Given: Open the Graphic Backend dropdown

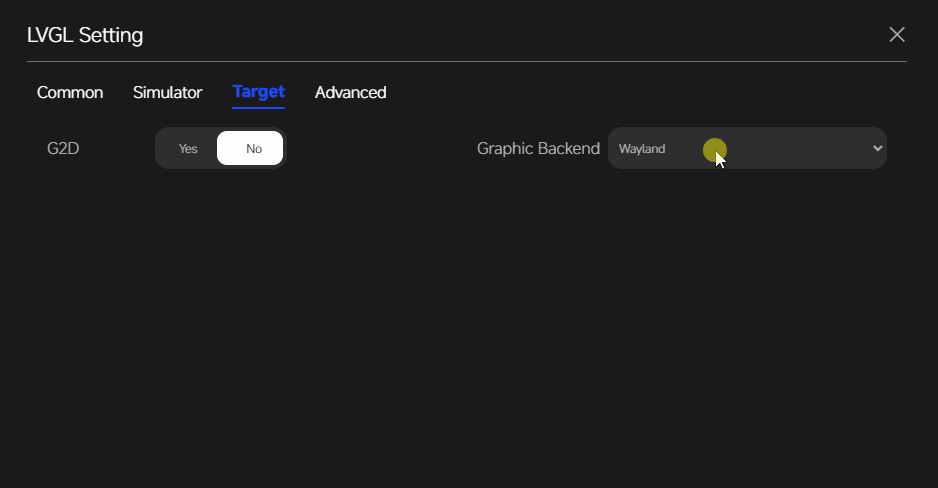Looking at the screenshot, I should pyautogui.click(x=747, y=148).
